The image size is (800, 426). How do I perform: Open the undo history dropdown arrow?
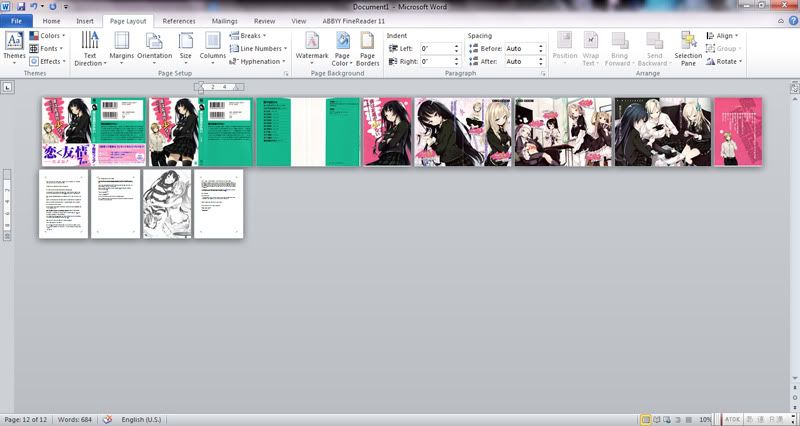[42, 7]
